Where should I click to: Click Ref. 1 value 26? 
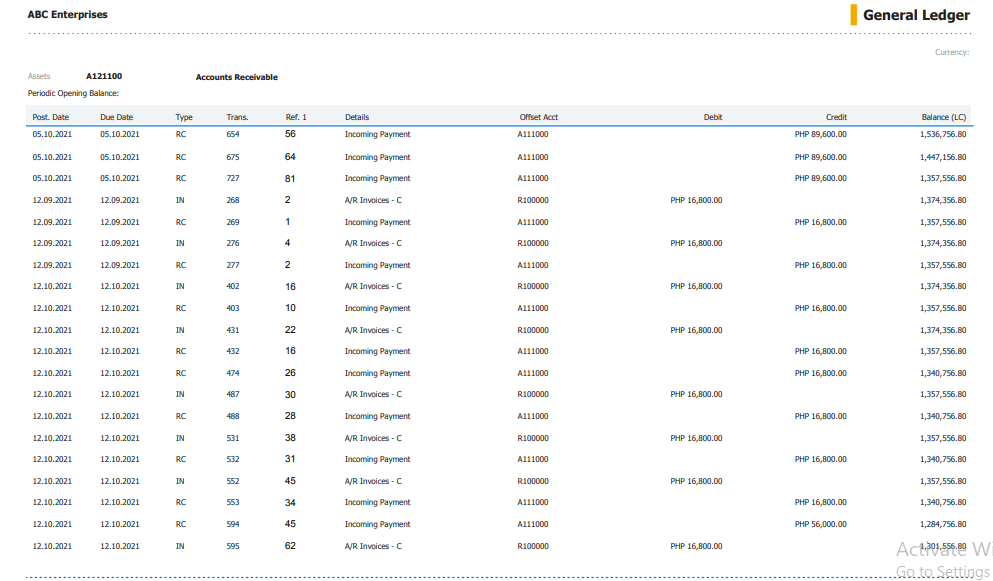[x=290, y=373]
